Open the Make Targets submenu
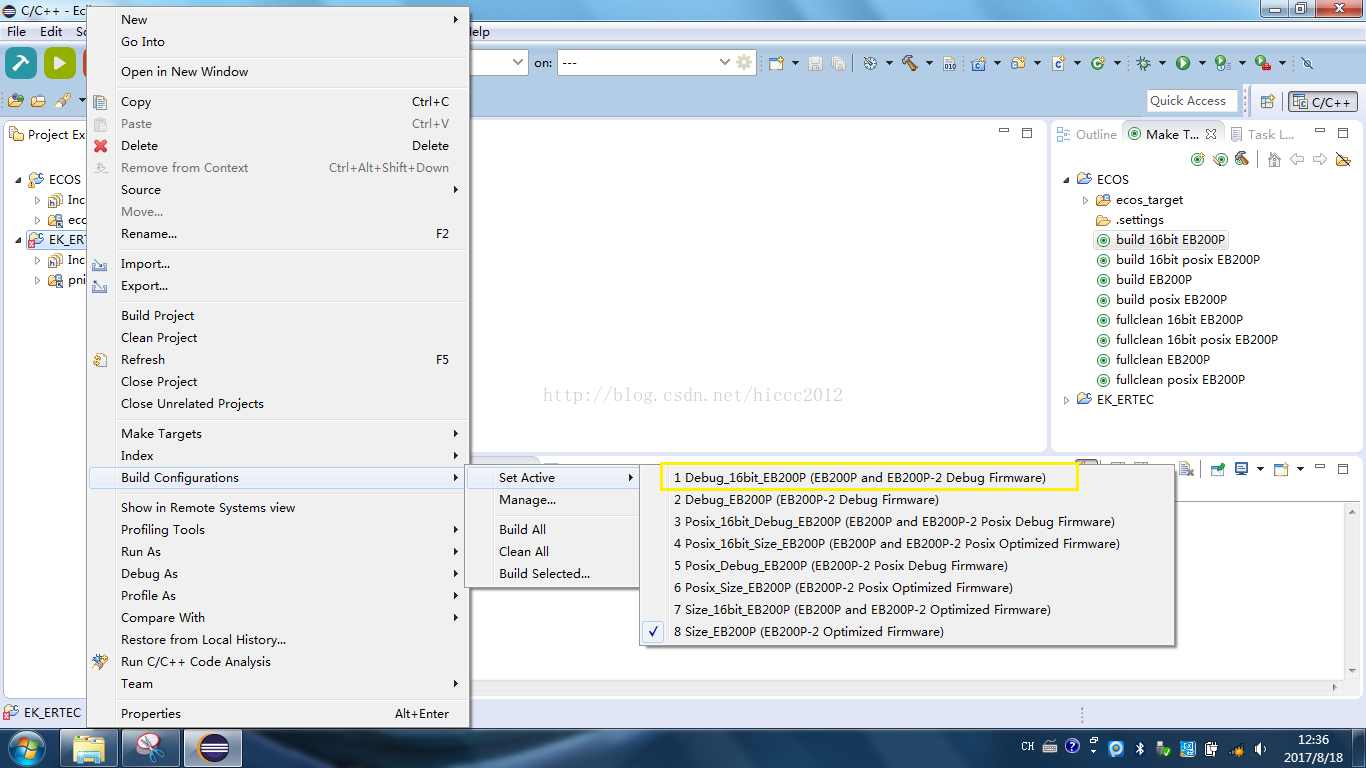1366x768 pixels. click(x=279, y=433)
